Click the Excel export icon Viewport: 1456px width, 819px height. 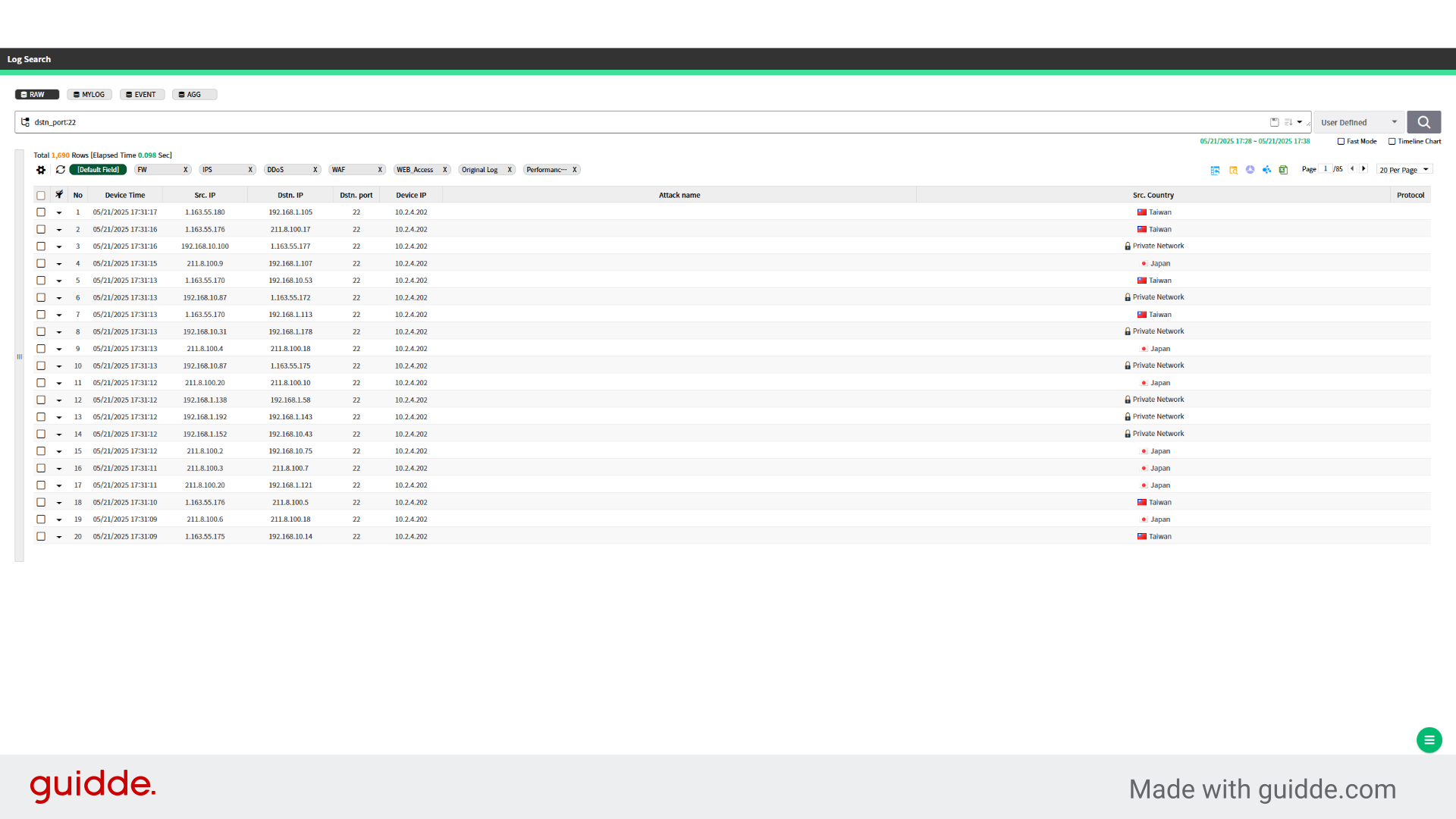(x=1283, y=170)
